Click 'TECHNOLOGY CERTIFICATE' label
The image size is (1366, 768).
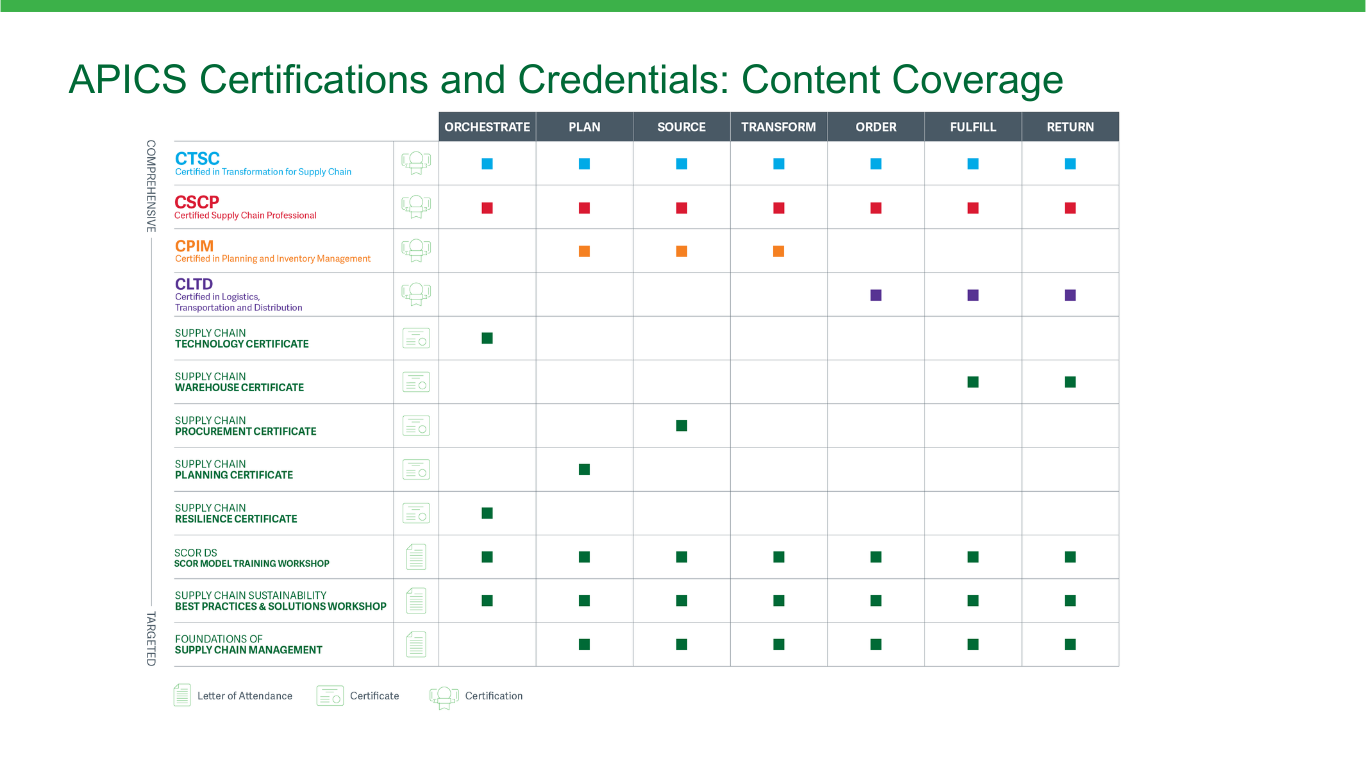pyautogui.click(x=242, y=344)
